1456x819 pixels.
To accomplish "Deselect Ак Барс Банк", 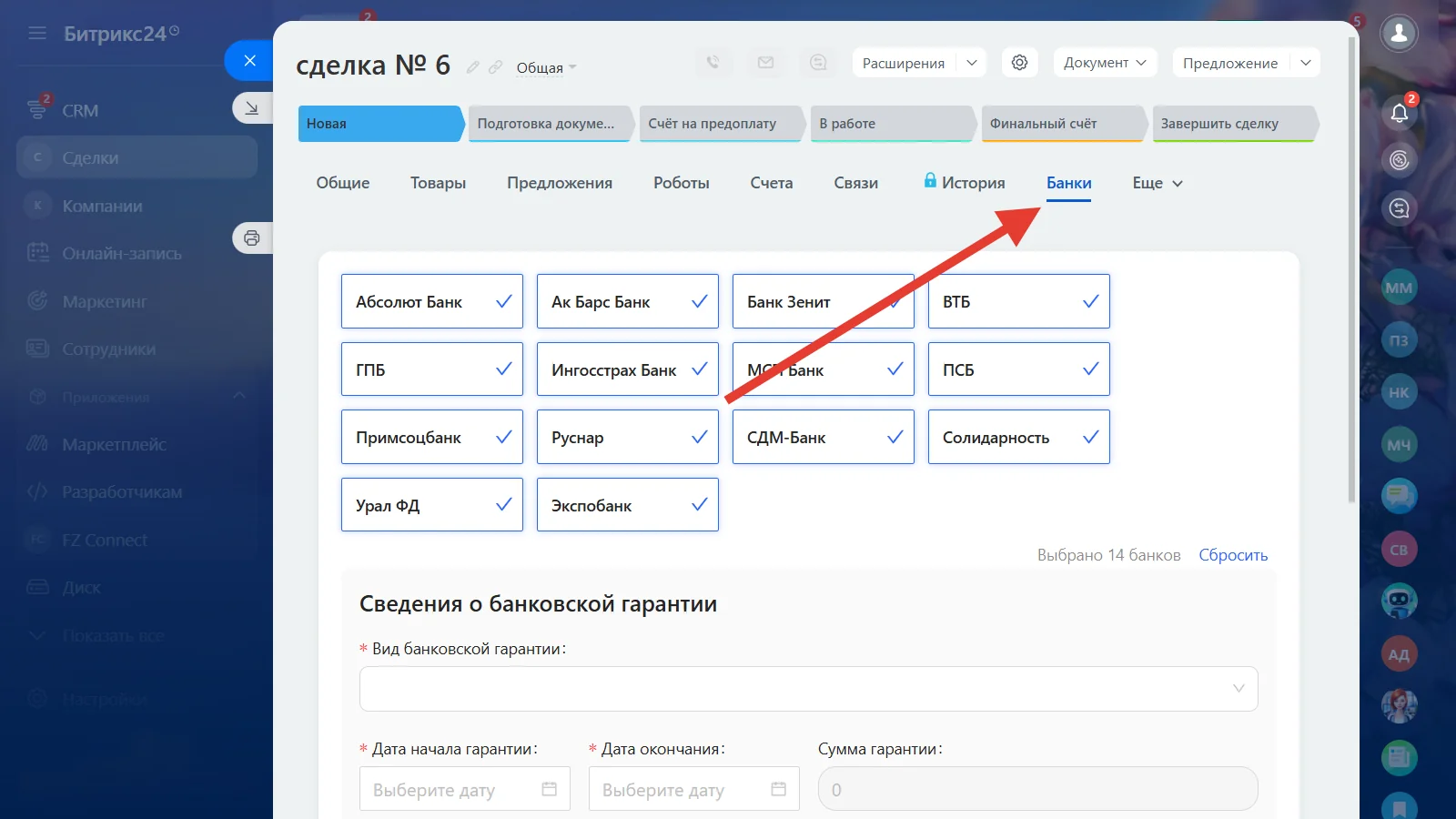I will (628, 301).
